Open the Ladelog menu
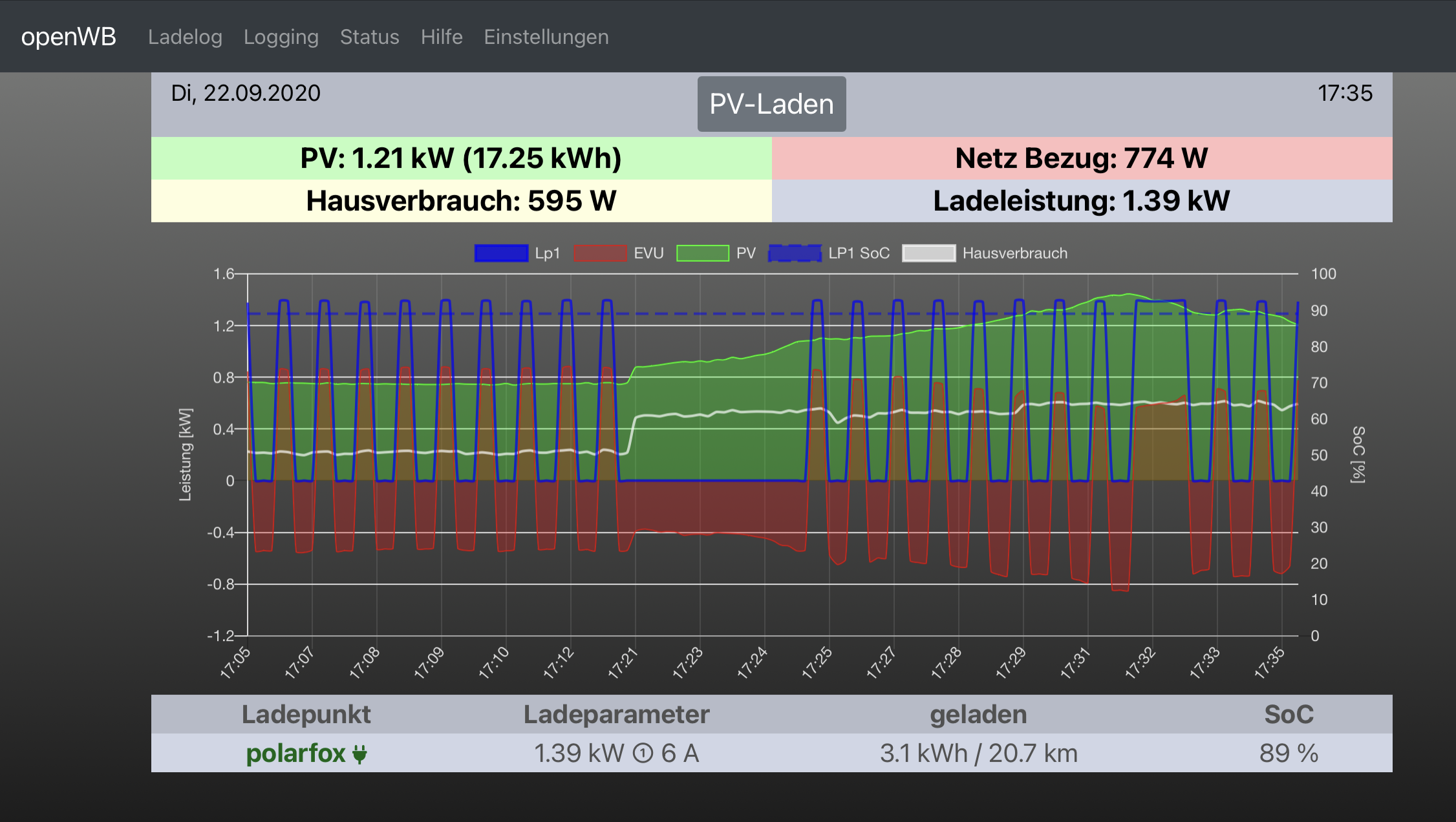1456x822 pixels. pos(185,37)
